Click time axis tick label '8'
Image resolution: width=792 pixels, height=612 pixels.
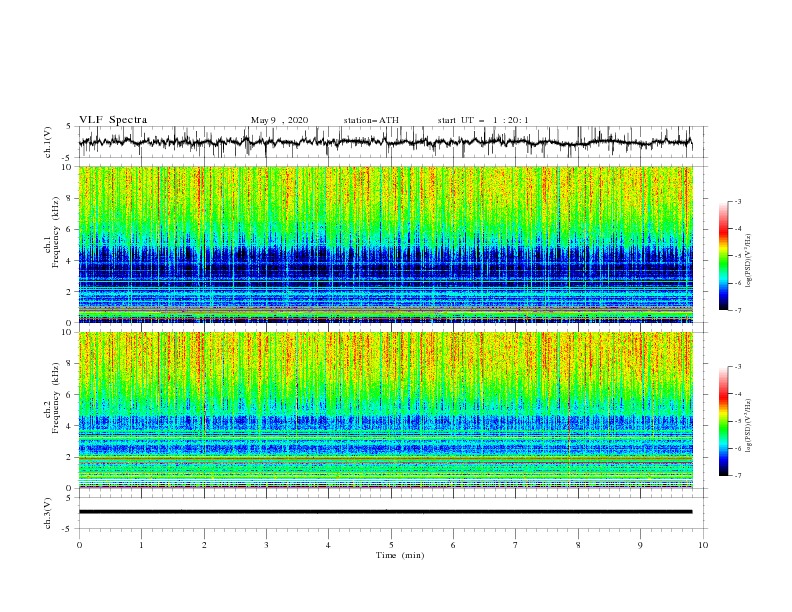point(578,545)
